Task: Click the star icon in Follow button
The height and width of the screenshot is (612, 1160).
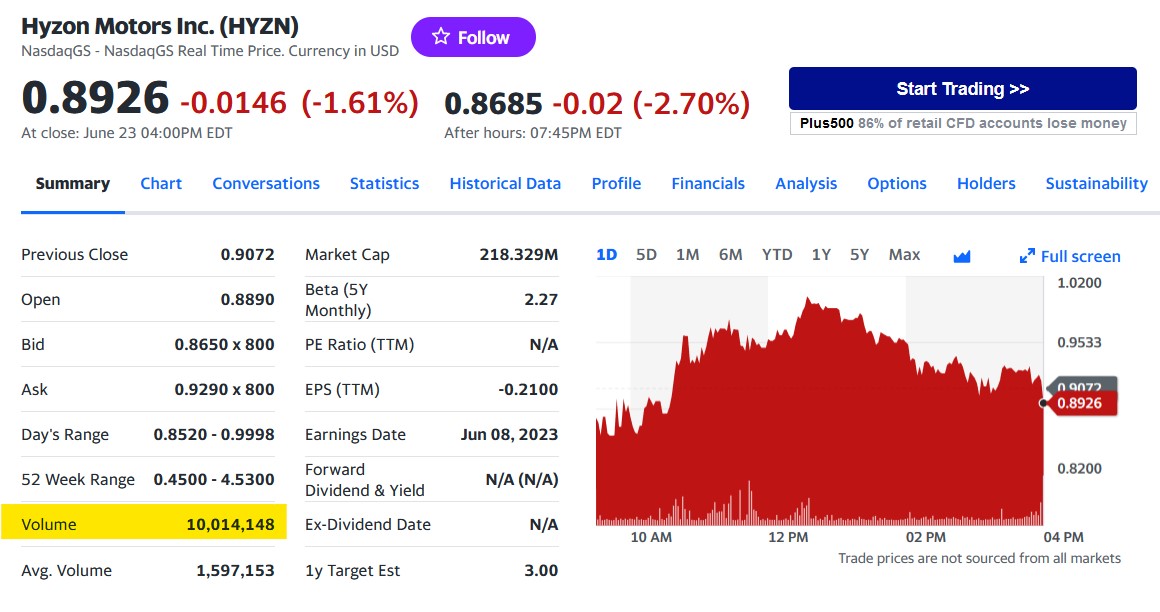Action: (x=441, y=37)
